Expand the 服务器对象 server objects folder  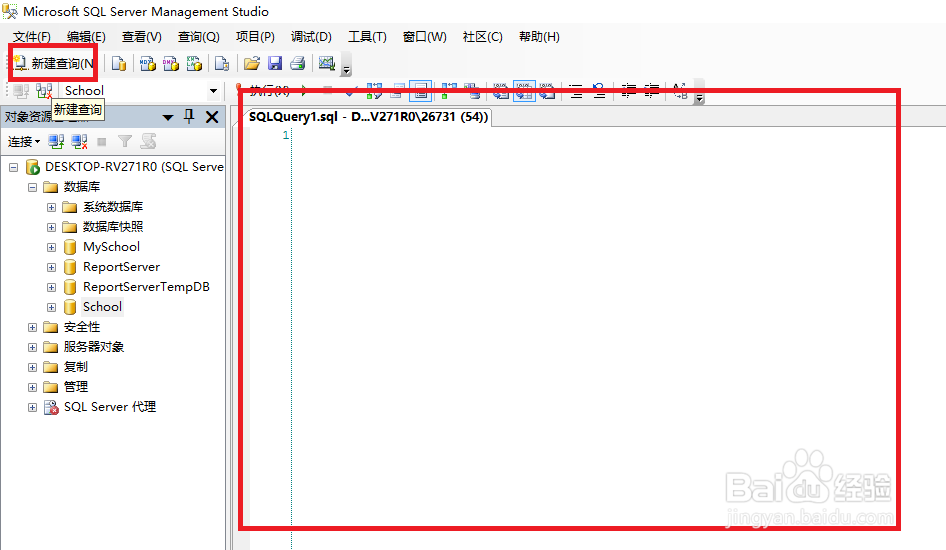click(33, 347)
